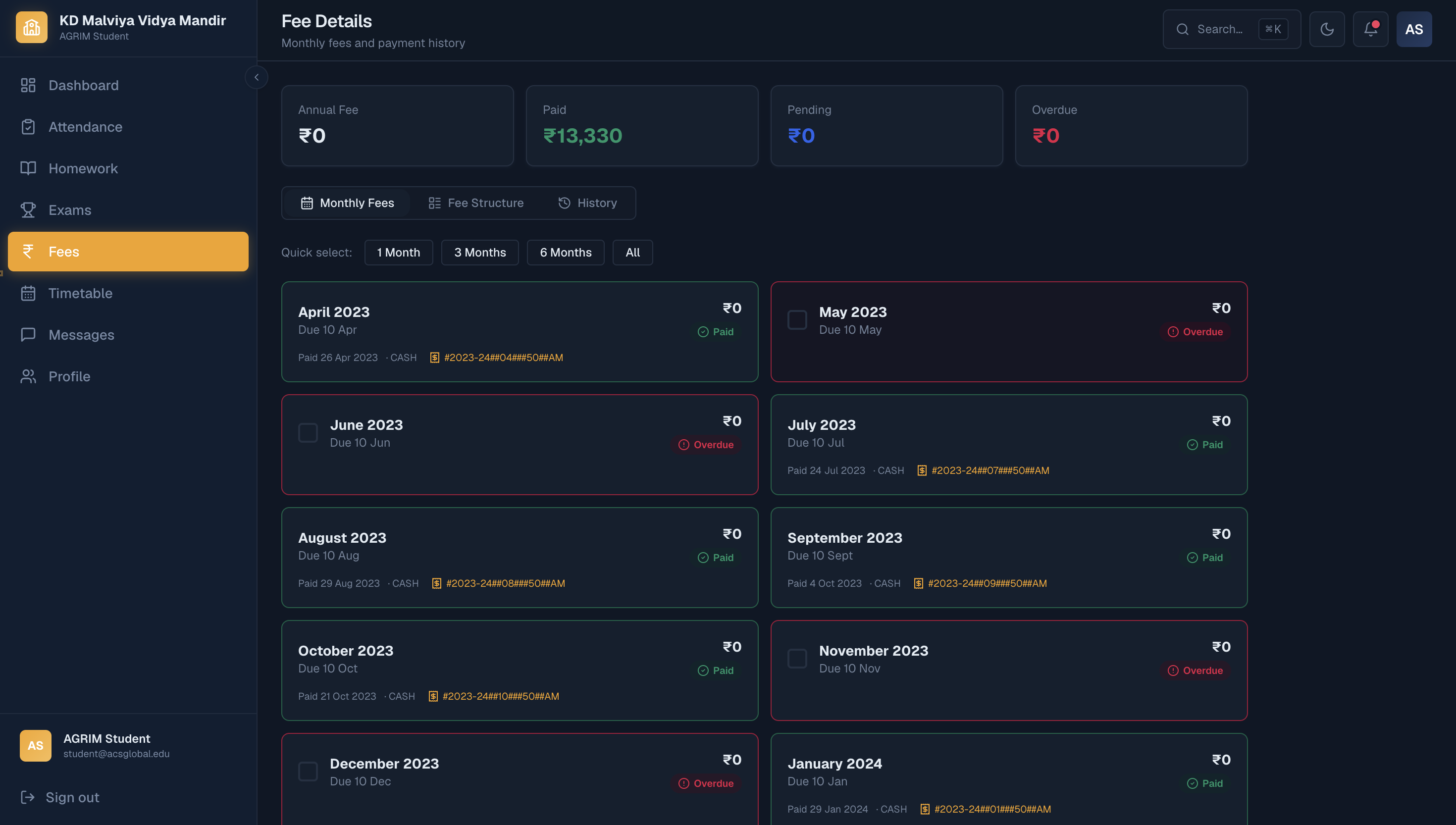Image resolution: width=1456 pixels, height=825 pixels.
Task: Check the May 2023 fee checkbox
Action: [x=797, y=319]
